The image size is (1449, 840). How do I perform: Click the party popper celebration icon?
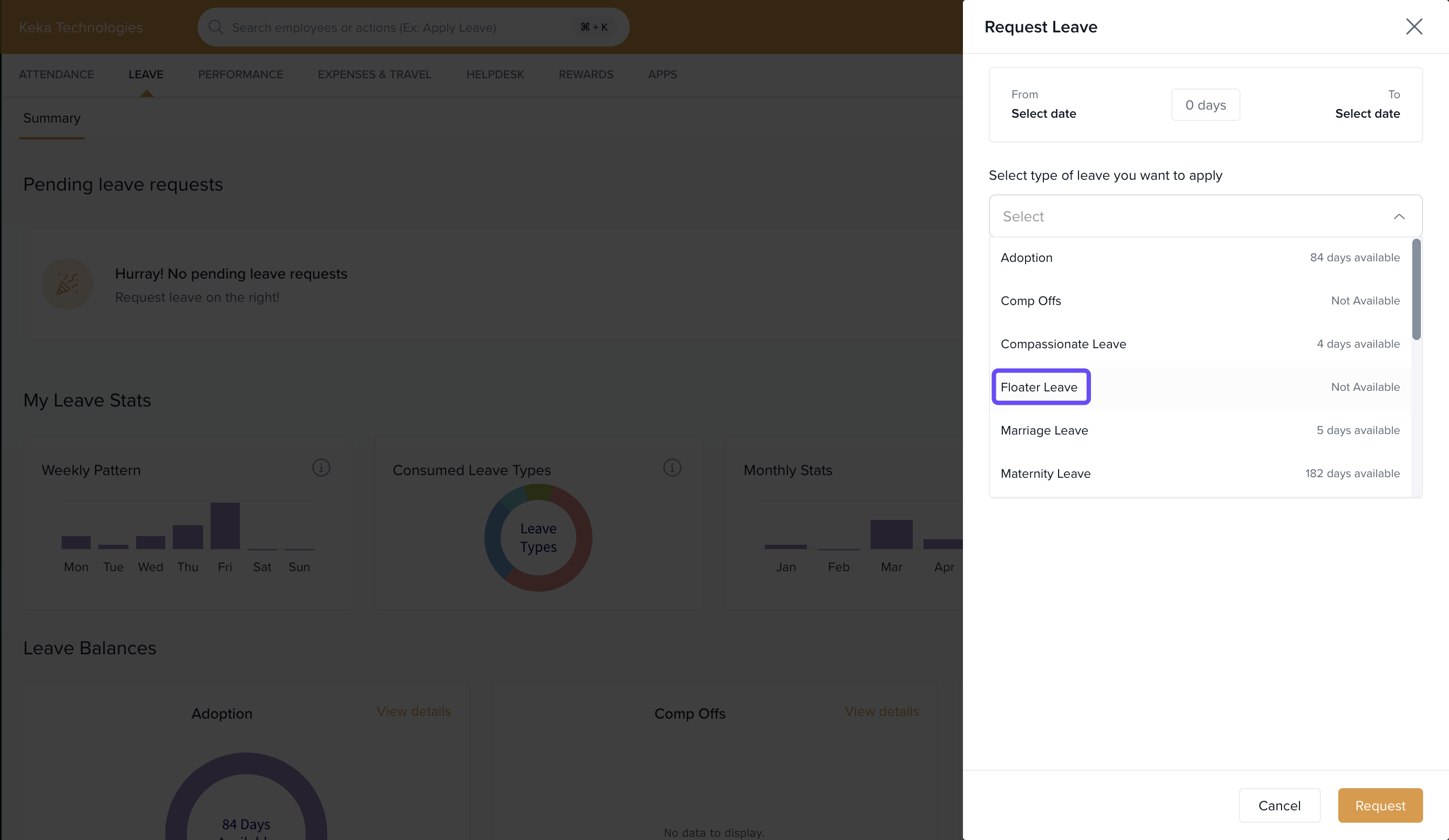click(x=68, y=284)
